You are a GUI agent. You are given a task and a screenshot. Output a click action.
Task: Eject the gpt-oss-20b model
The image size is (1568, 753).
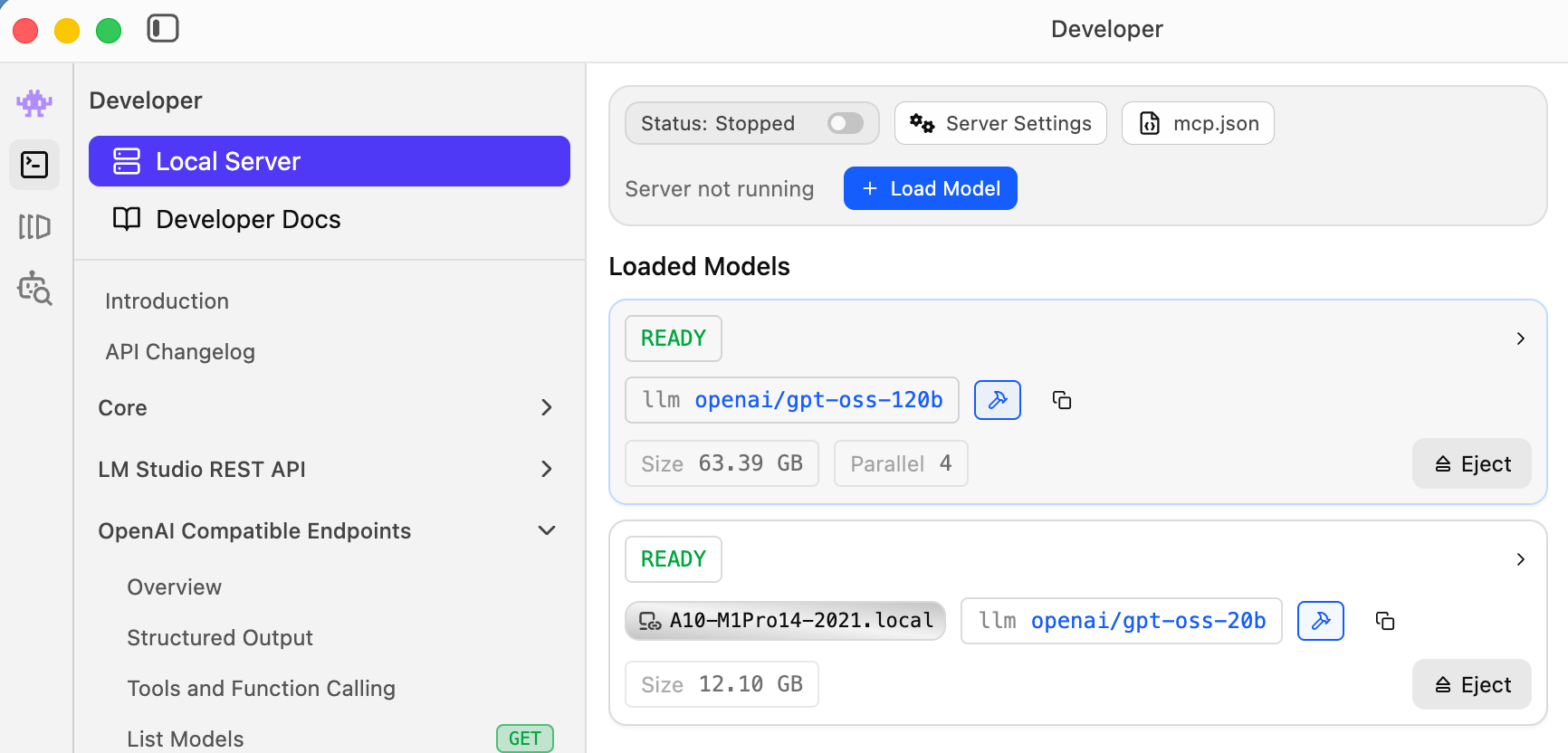pyautogui.click(x=1471, y=684)
